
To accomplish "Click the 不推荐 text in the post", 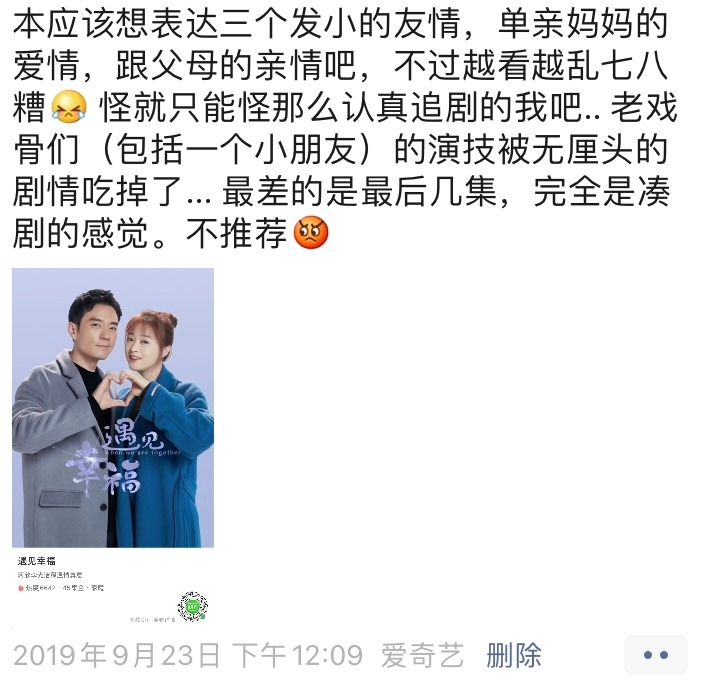I will (x=237, y=233).
